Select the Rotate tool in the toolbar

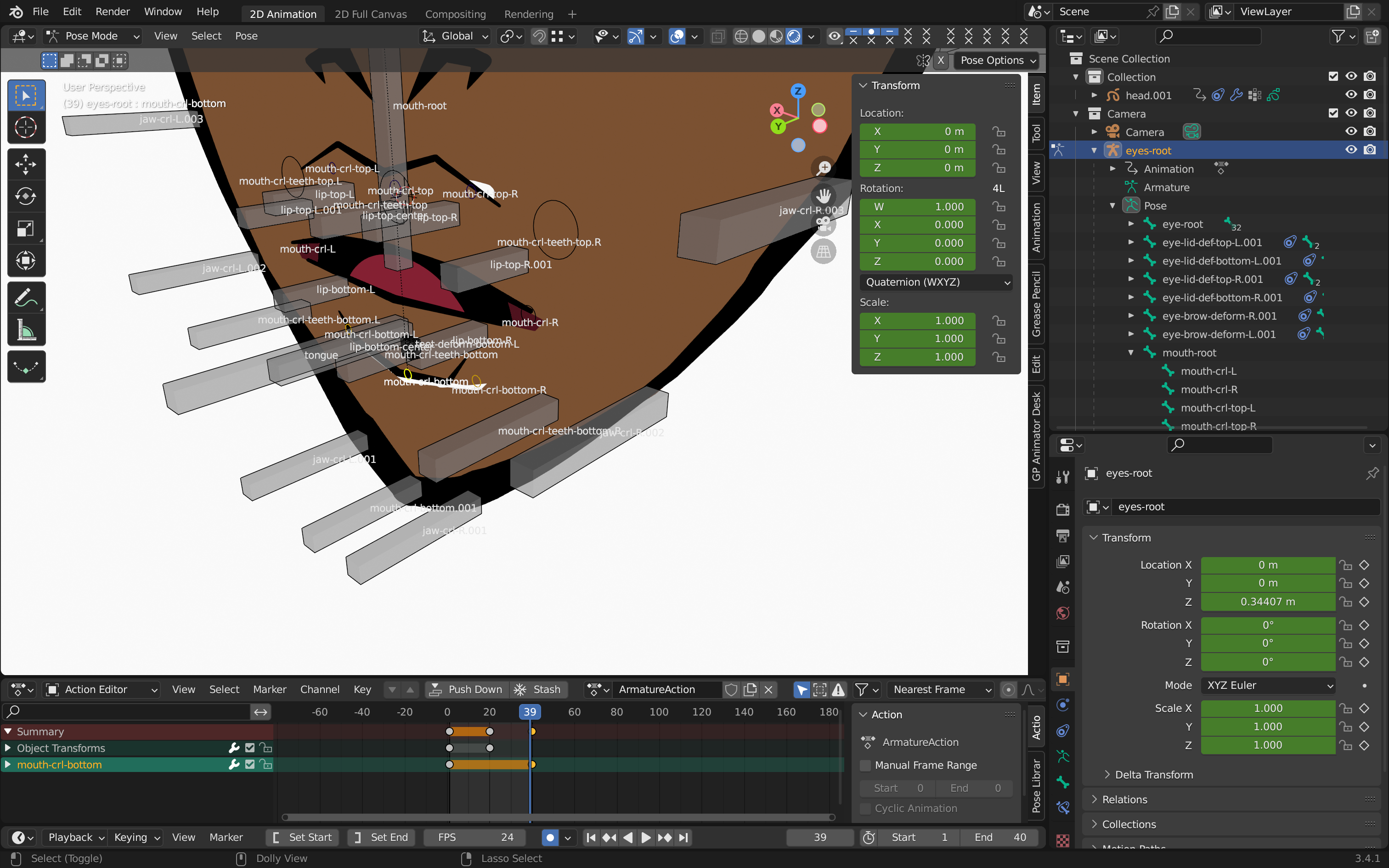pyautogui.click(x=26, y=197)
